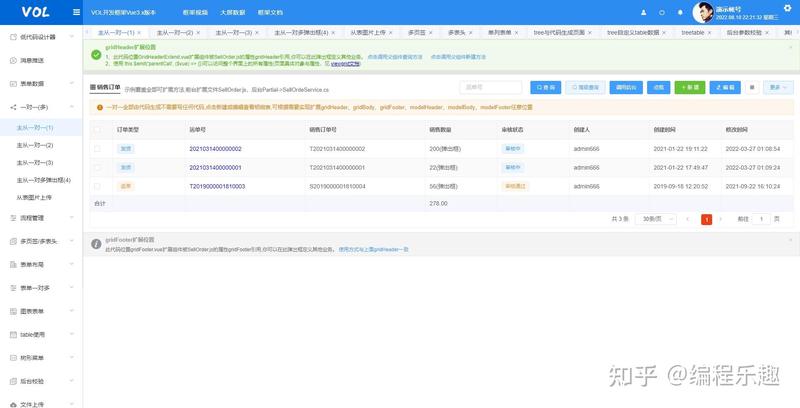Close the gridFooter gray alert
The height and width of the screenshot is (408, 800).
790,240
